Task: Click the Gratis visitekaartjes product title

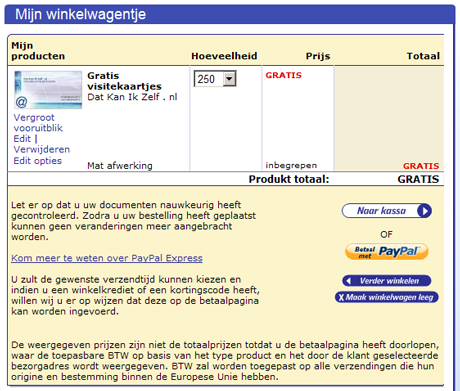Action: [x=124, y=81]
